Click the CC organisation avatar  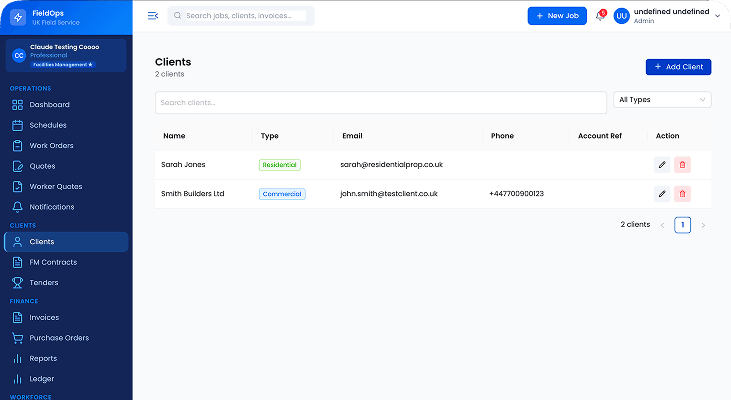point(19,55)
